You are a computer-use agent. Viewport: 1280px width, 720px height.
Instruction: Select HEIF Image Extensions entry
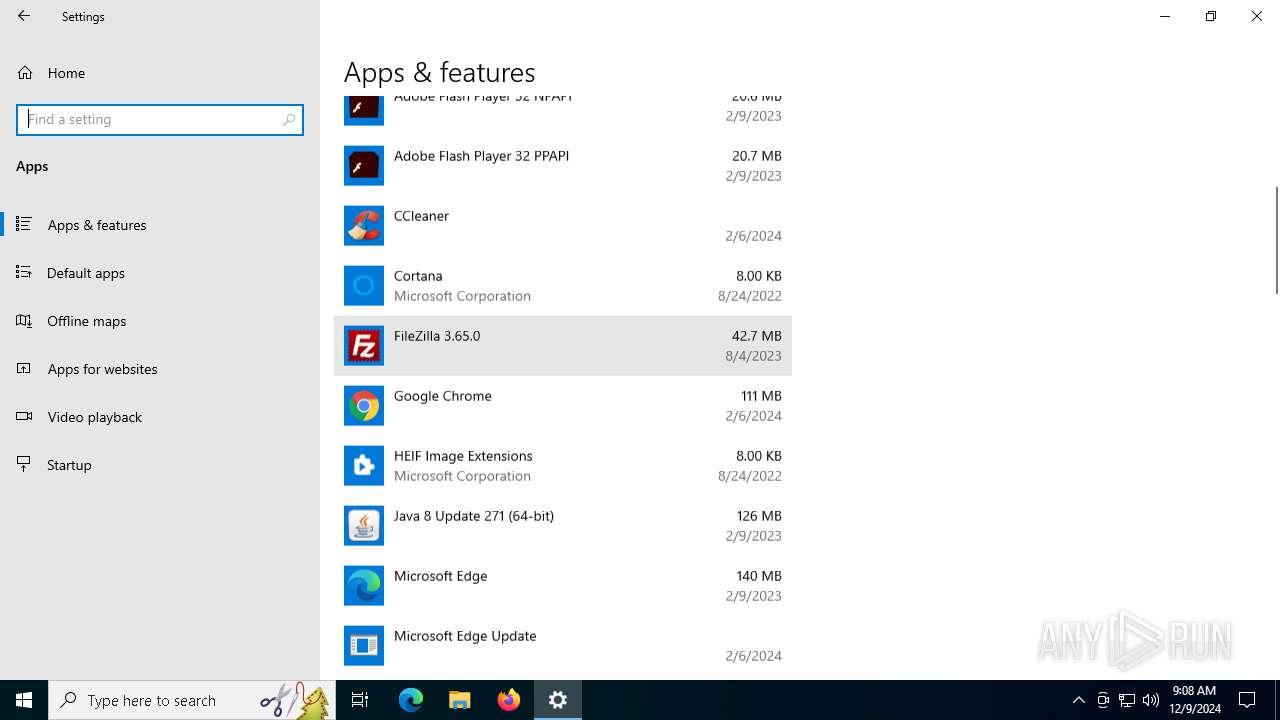coord(563,466)
